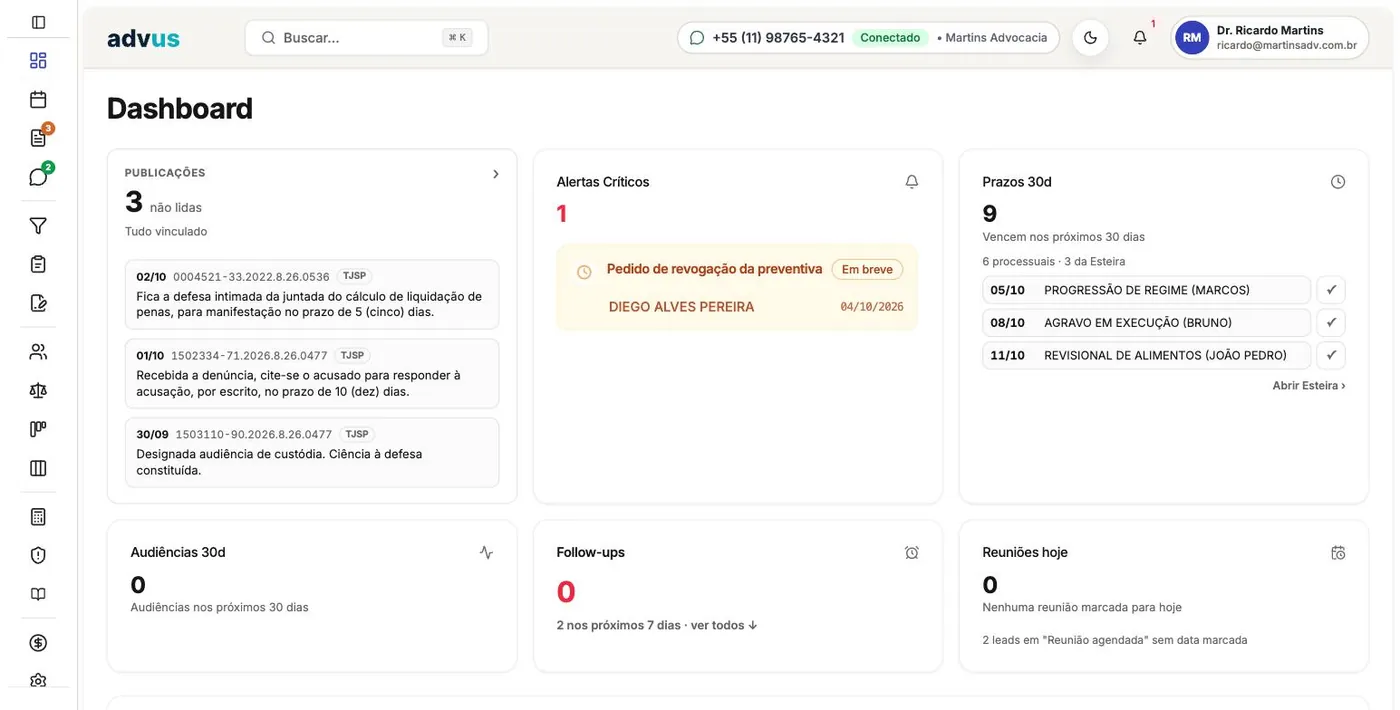Focus the Buscar search field
Image resolution: width=1400 pixels, height=710 pixels.
[x=366, y=38]
